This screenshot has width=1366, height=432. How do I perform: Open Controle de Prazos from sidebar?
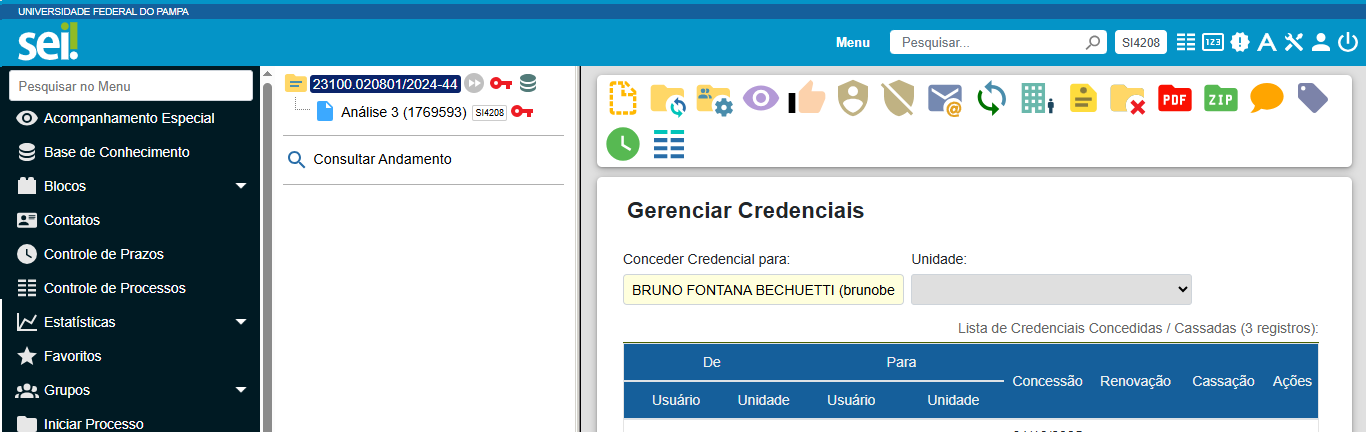[103, 254]
